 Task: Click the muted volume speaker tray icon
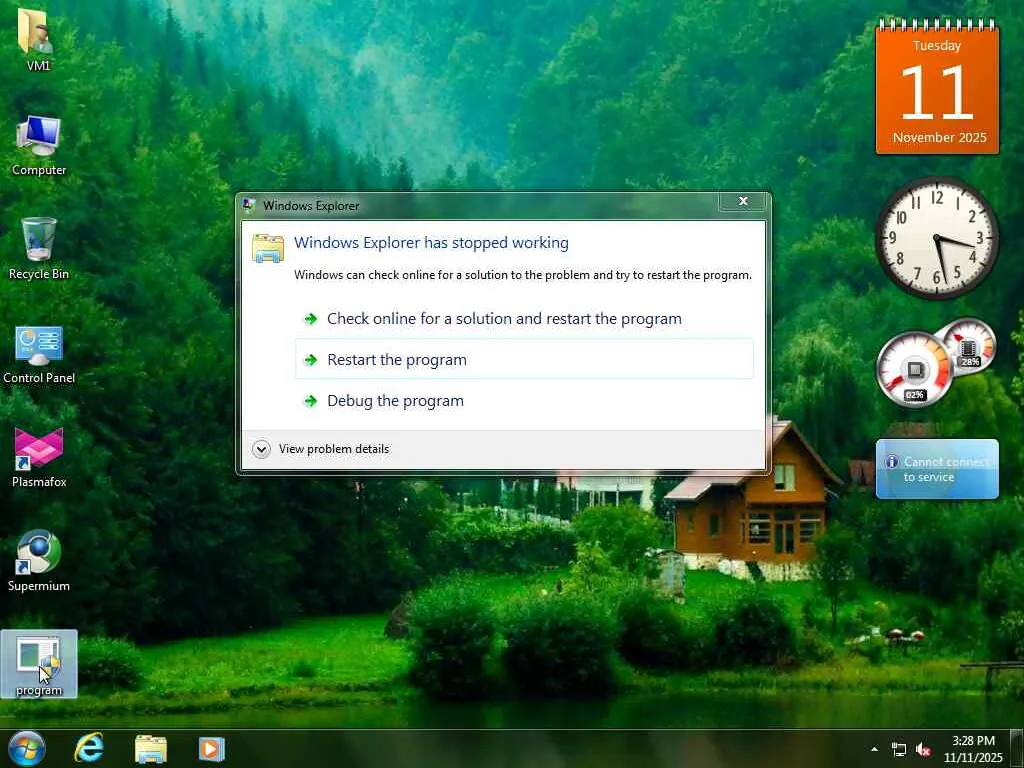click(x=923, y=750)
